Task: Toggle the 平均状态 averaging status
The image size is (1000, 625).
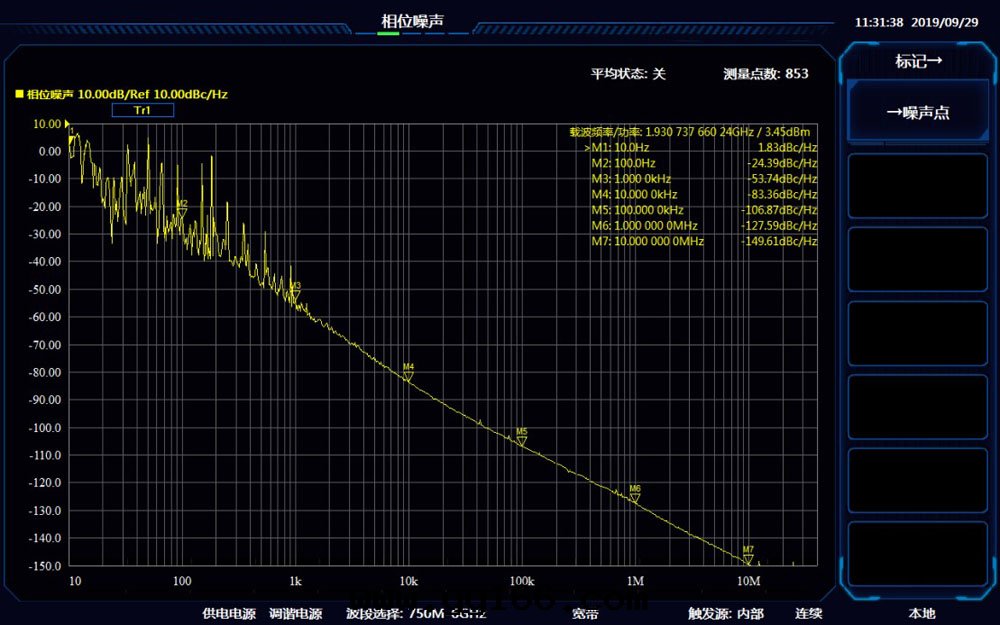Action: tap(627, 74)
